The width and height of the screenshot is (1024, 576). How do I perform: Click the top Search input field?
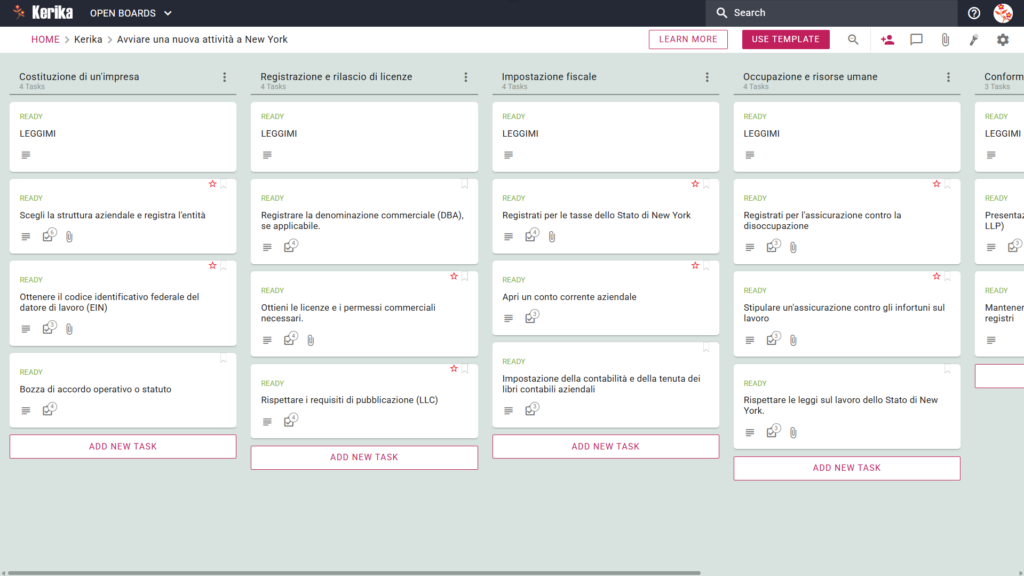(831, 13)
